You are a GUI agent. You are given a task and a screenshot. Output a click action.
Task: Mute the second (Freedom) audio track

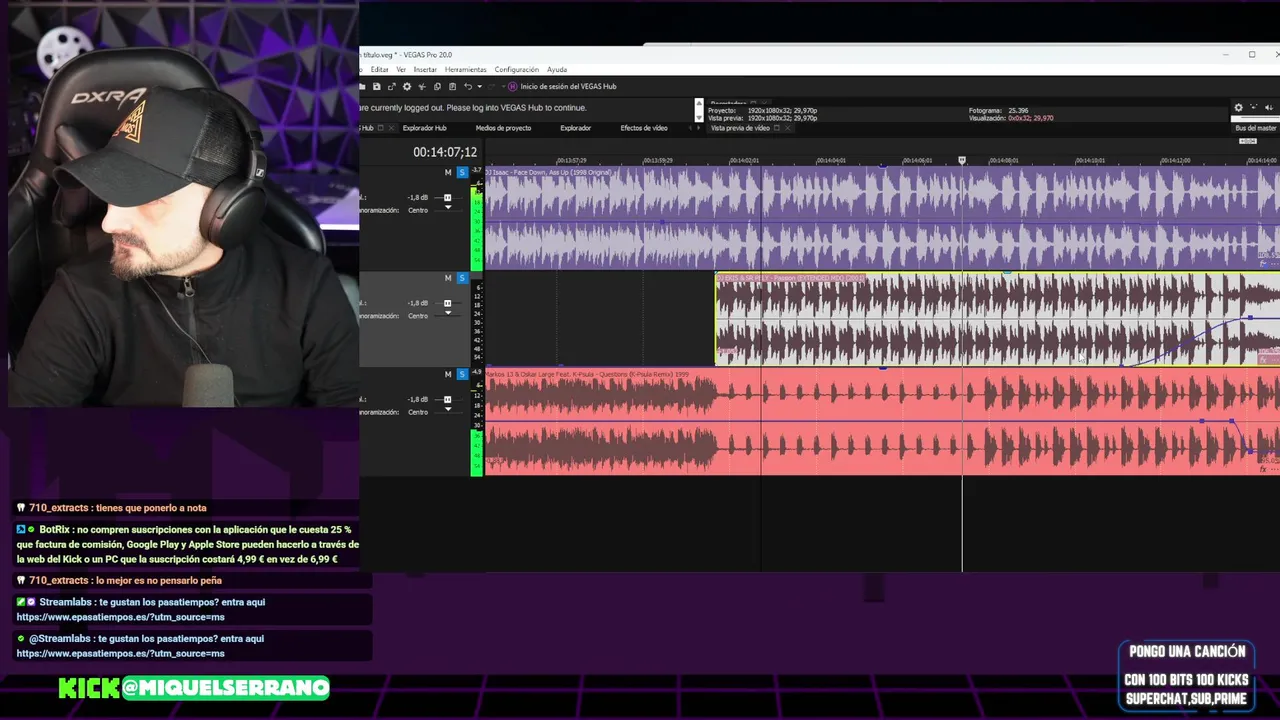(448, 278)
